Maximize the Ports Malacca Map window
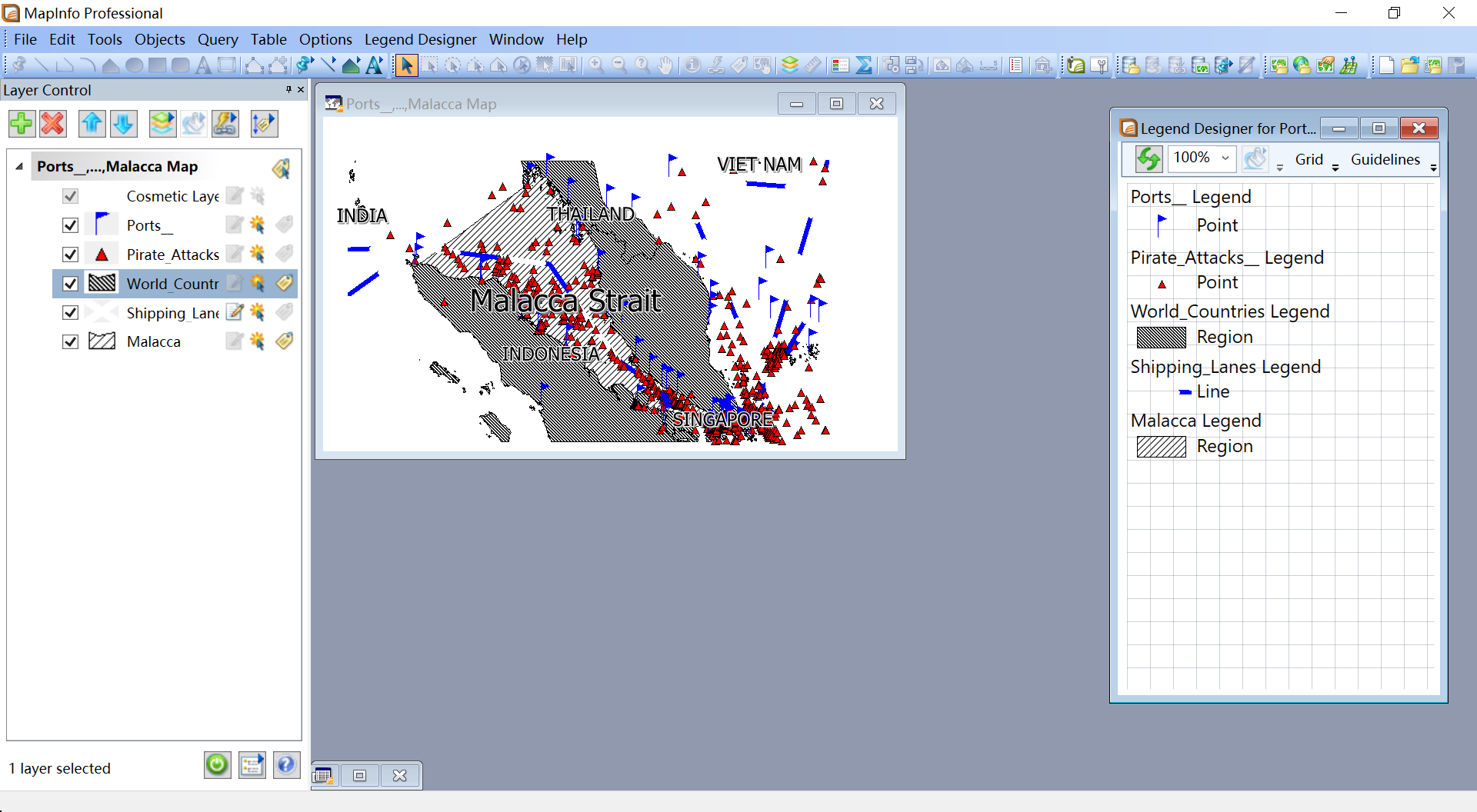Image resolution: width=1477 pixels, height=812 pixels. [836, 104]
